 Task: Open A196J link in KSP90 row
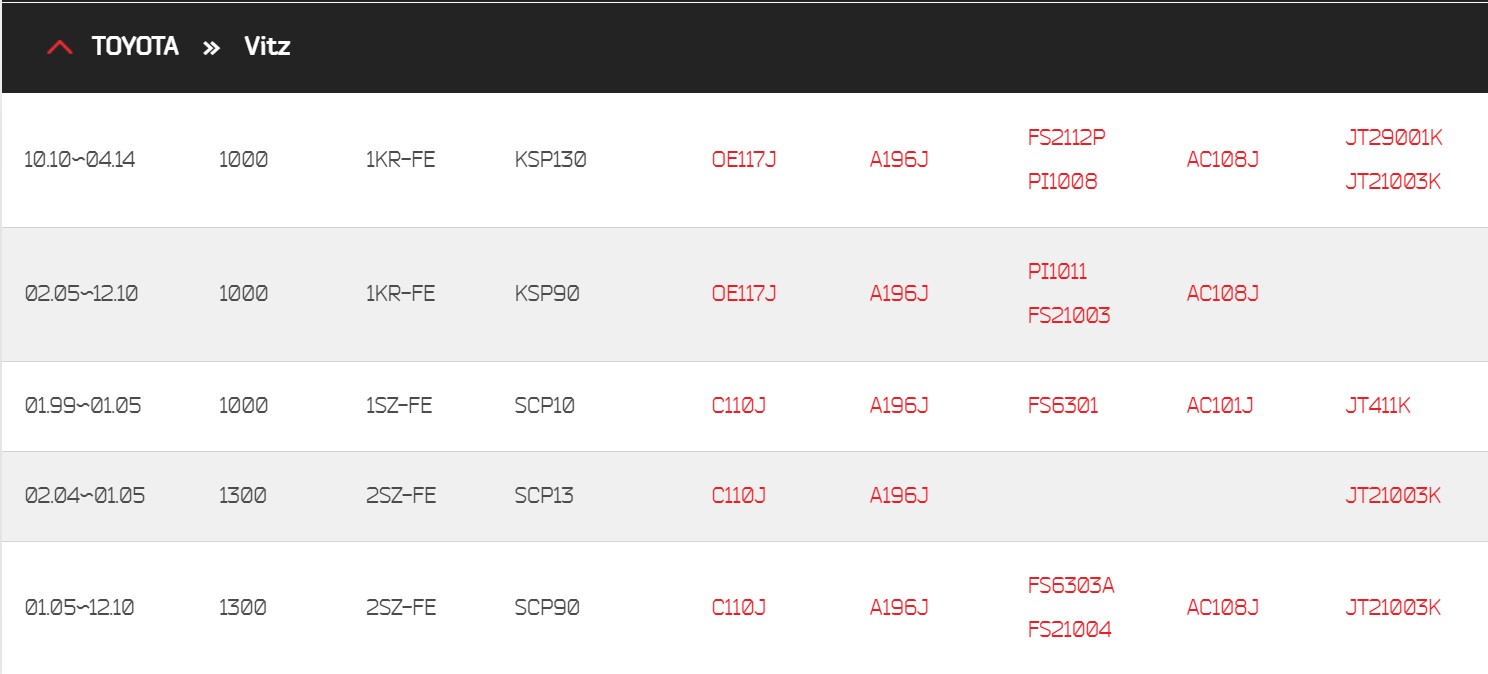point(899,294)
